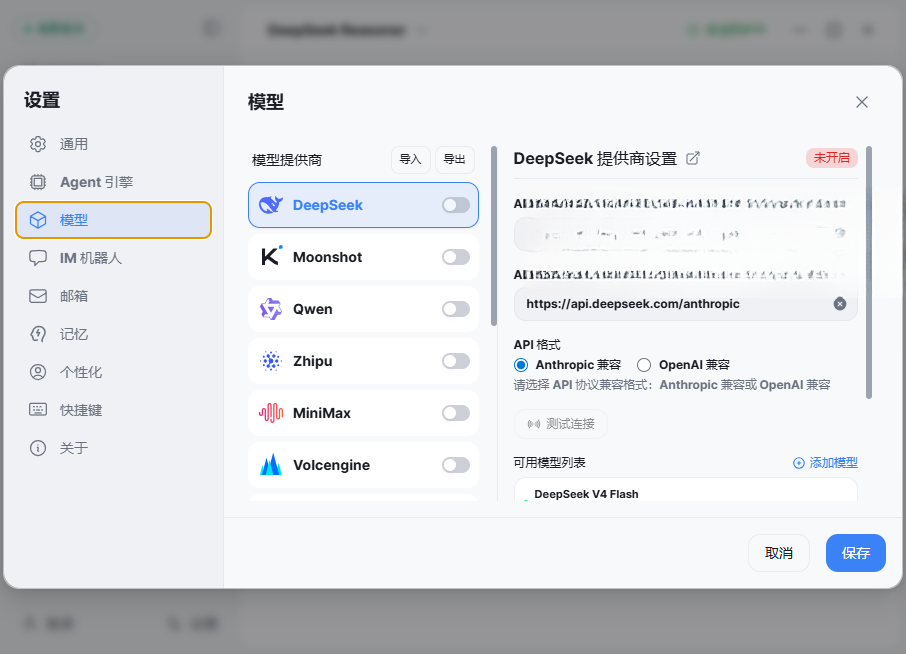Click the DeepSeek whale logo
The height and width of the screenshot is (654, 906).
tap(270, 205)
